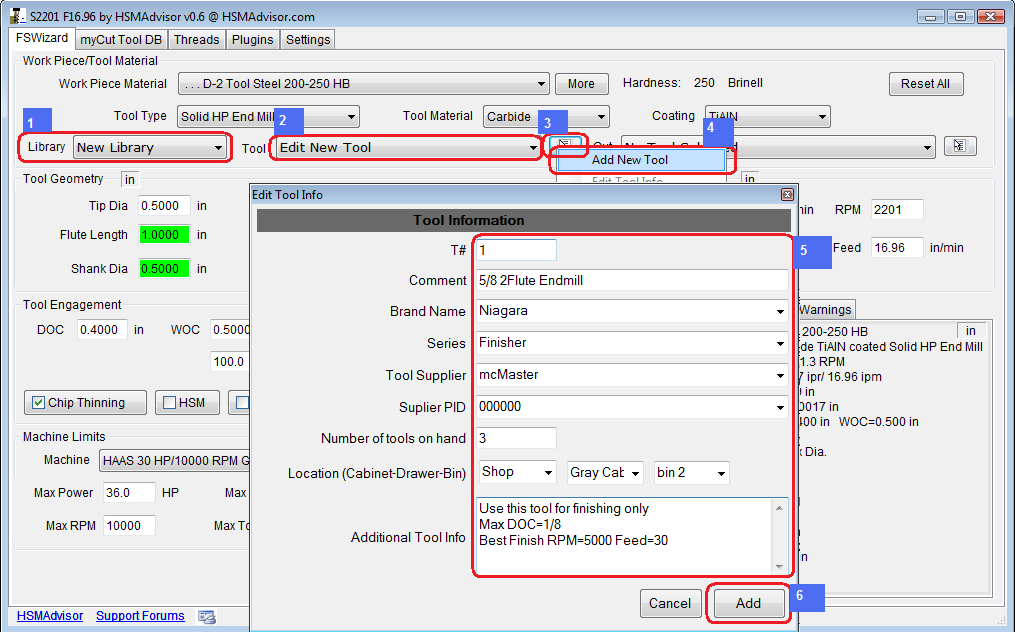Click the Add button
The height and width of the screenshot is (632, 1015).
(748, 603)
